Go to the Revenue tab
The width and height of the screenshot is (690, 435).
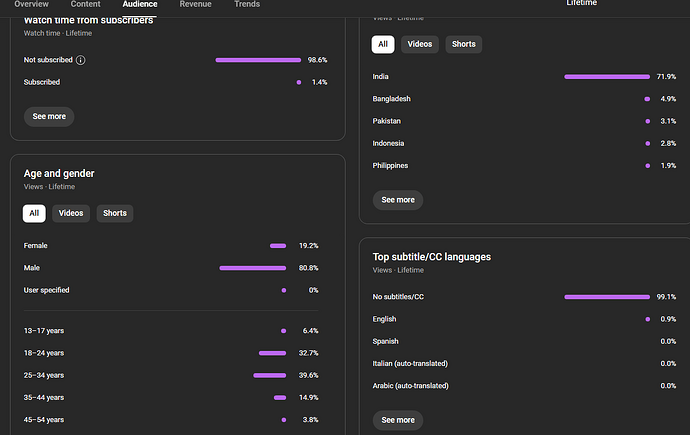(195, 5)
